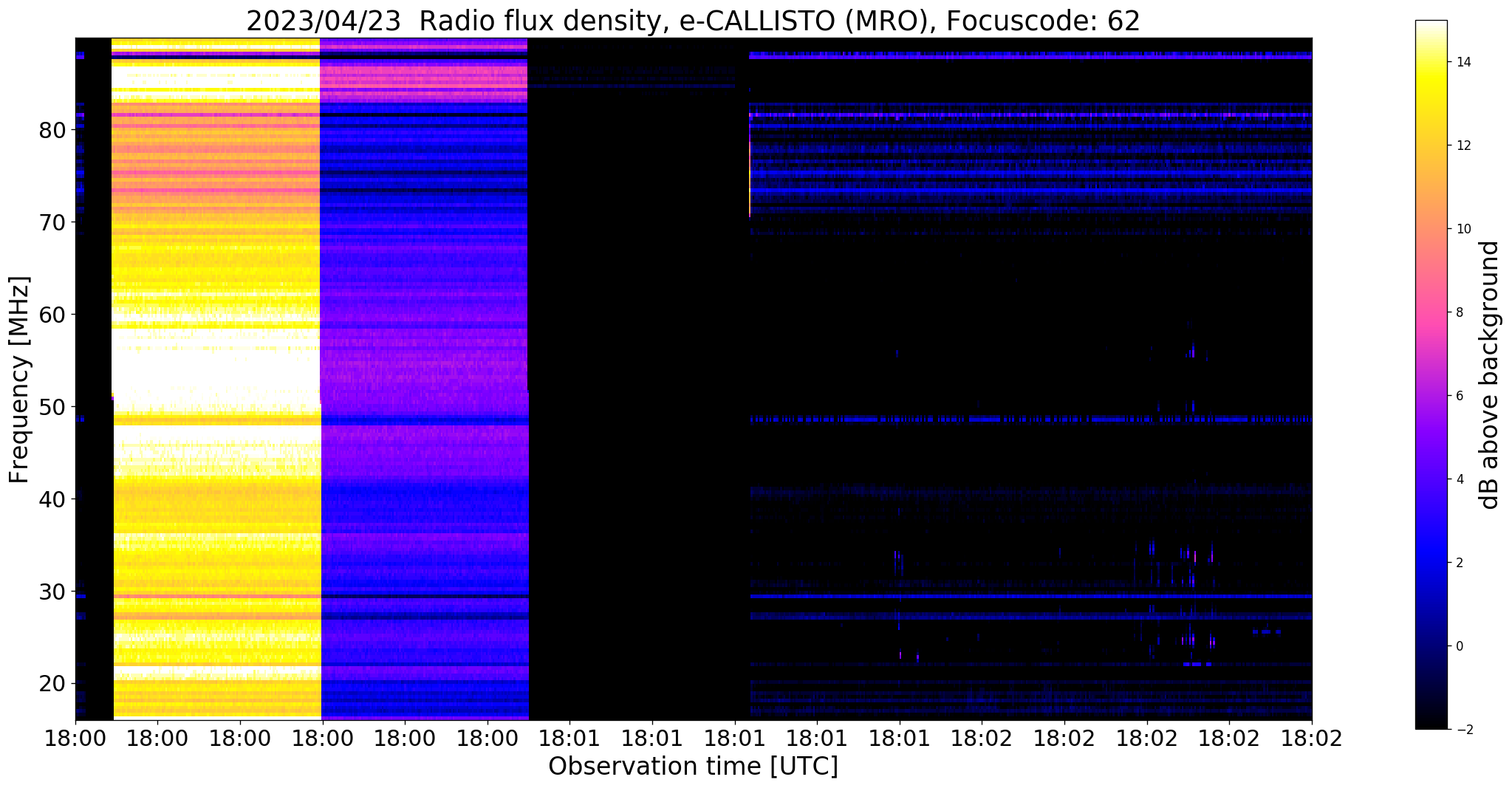This screenshot has height=788, width=1512.
Task: Click the blue horizontal line near 48 MHz at right
Action: coord(1030,419)
